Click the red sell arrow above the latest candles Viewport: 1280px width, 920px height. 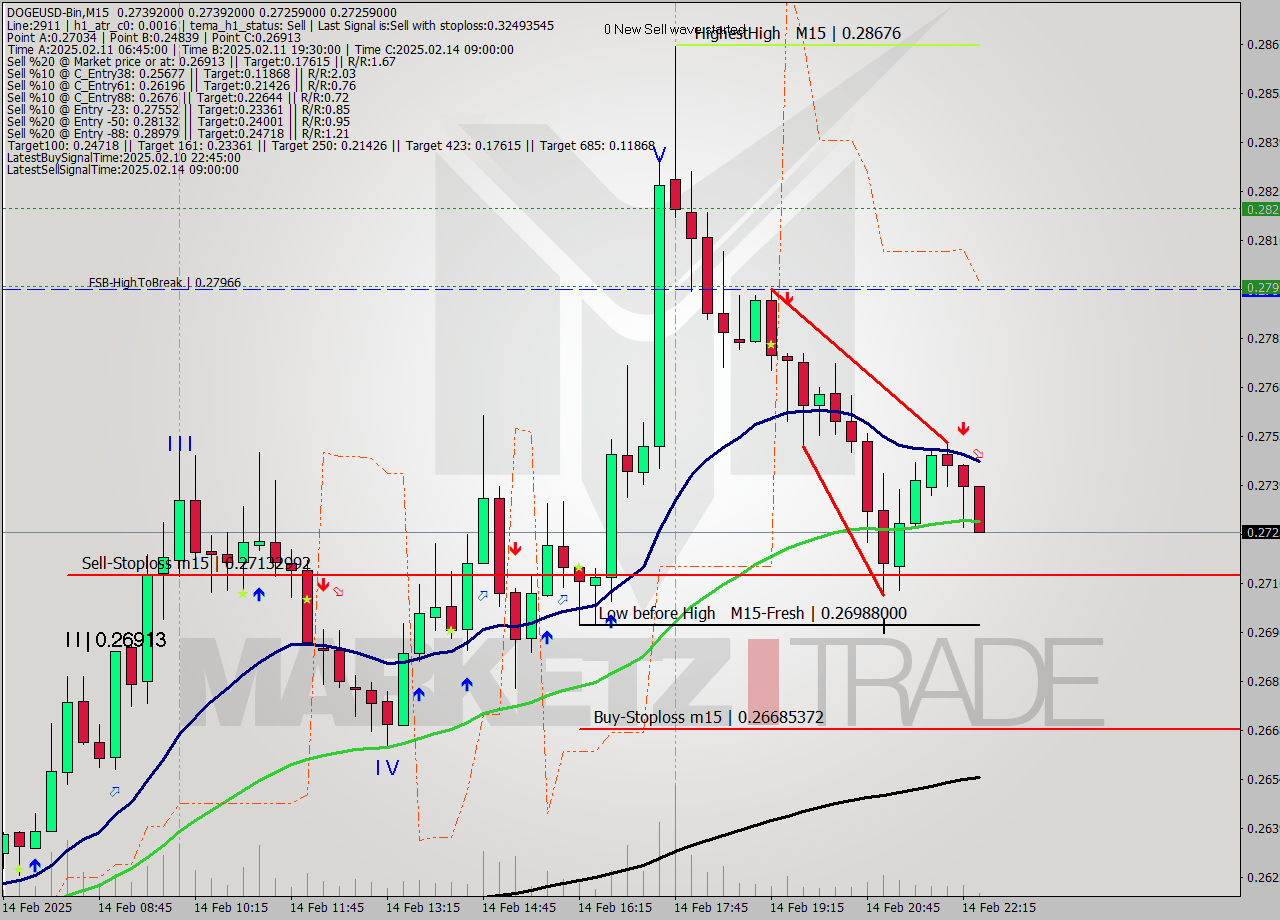click(963, 429)
